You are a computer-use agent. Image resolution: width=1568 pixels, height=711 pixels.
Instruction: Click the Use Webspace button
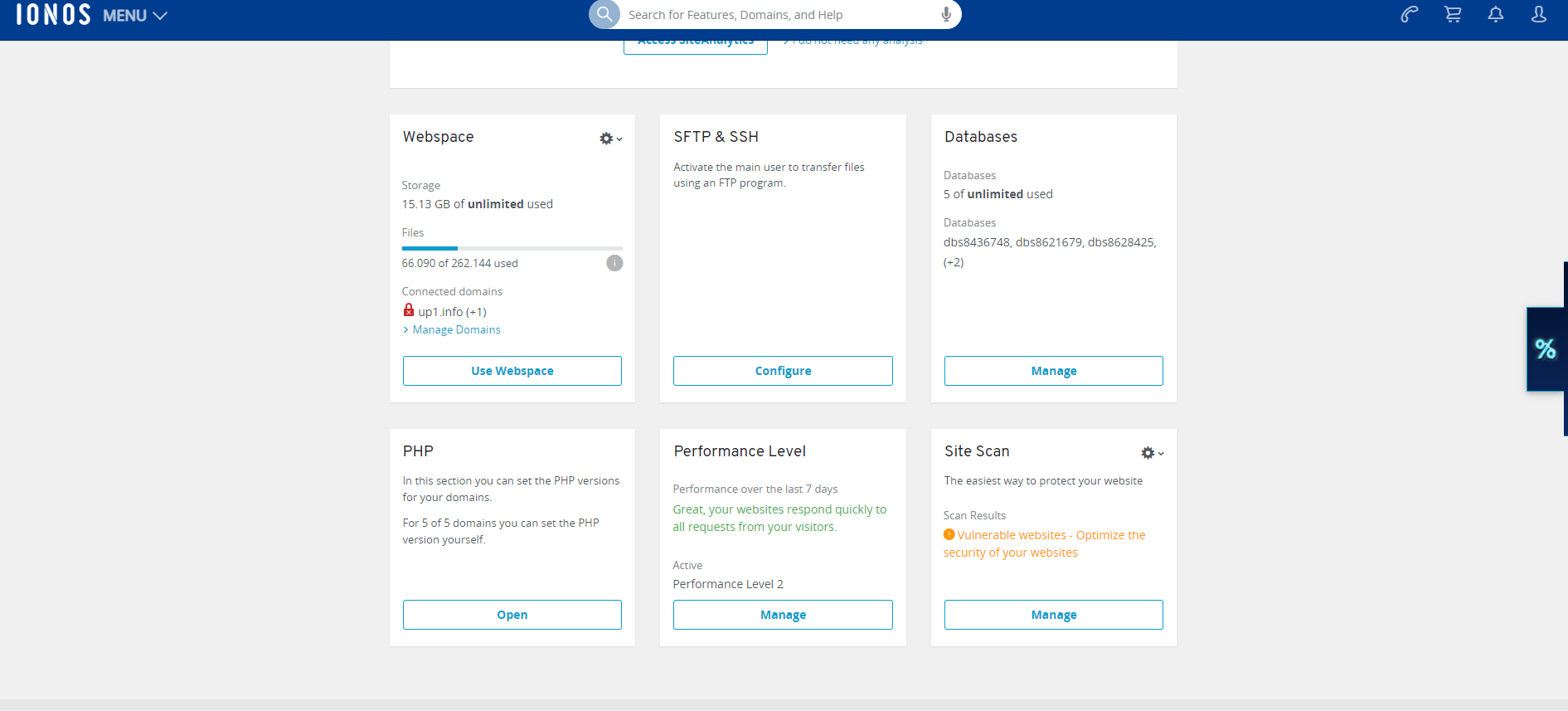click(x=512, y=371)
